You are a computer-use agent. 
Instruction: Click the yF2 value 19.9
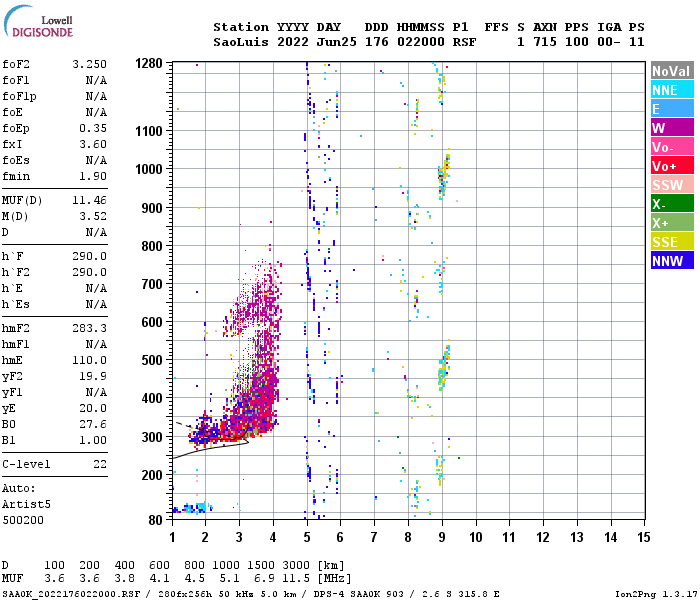tap(93, 376)
